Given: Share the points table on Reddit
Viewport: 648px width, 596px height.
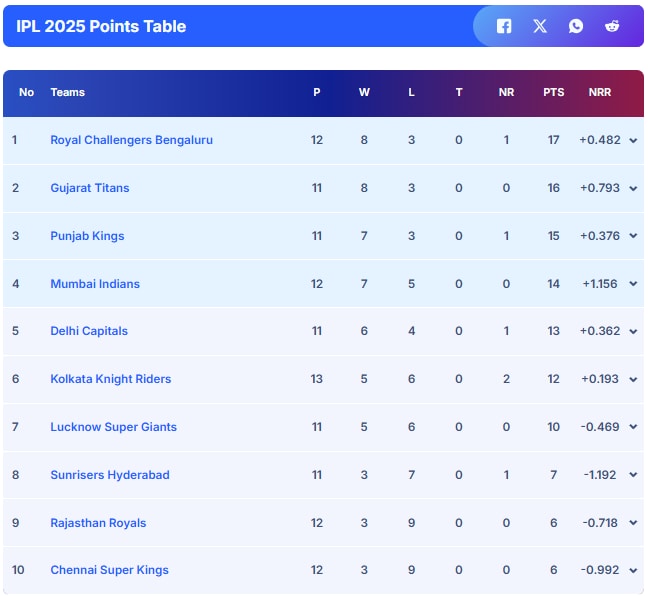Looking at the screenshot, I should click(x=612, y=26).
